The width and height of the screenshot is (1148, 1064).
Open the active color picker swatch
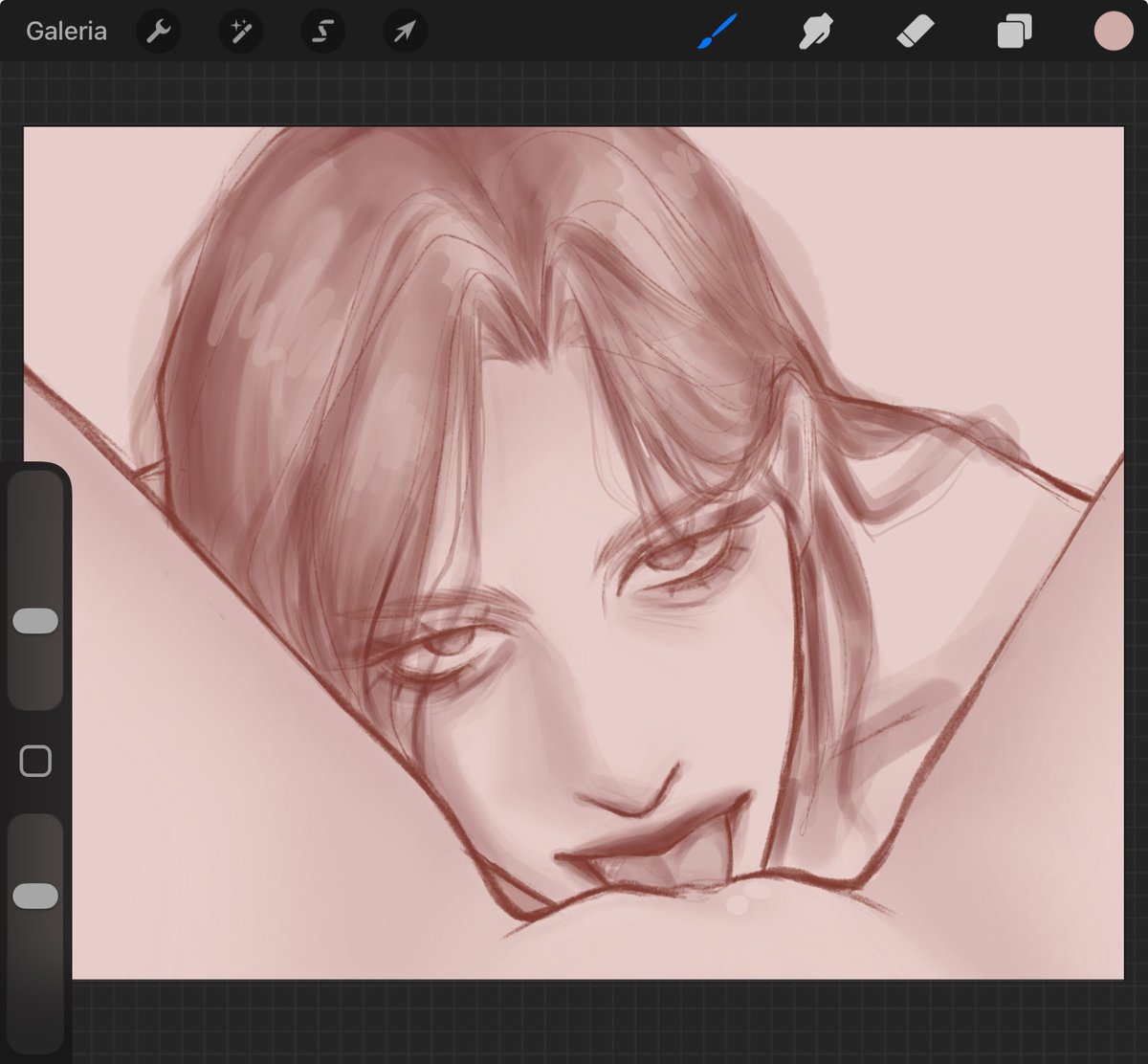pos(1114,32)
